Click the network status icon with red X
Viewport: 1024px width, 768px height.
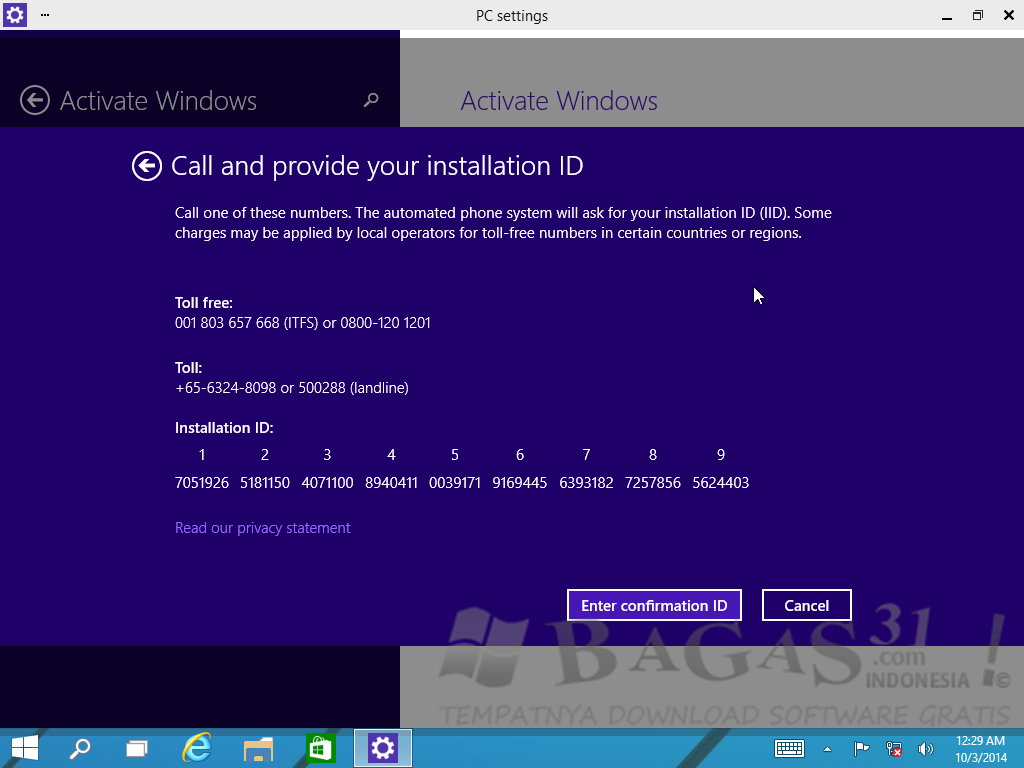tap(893, 748)
